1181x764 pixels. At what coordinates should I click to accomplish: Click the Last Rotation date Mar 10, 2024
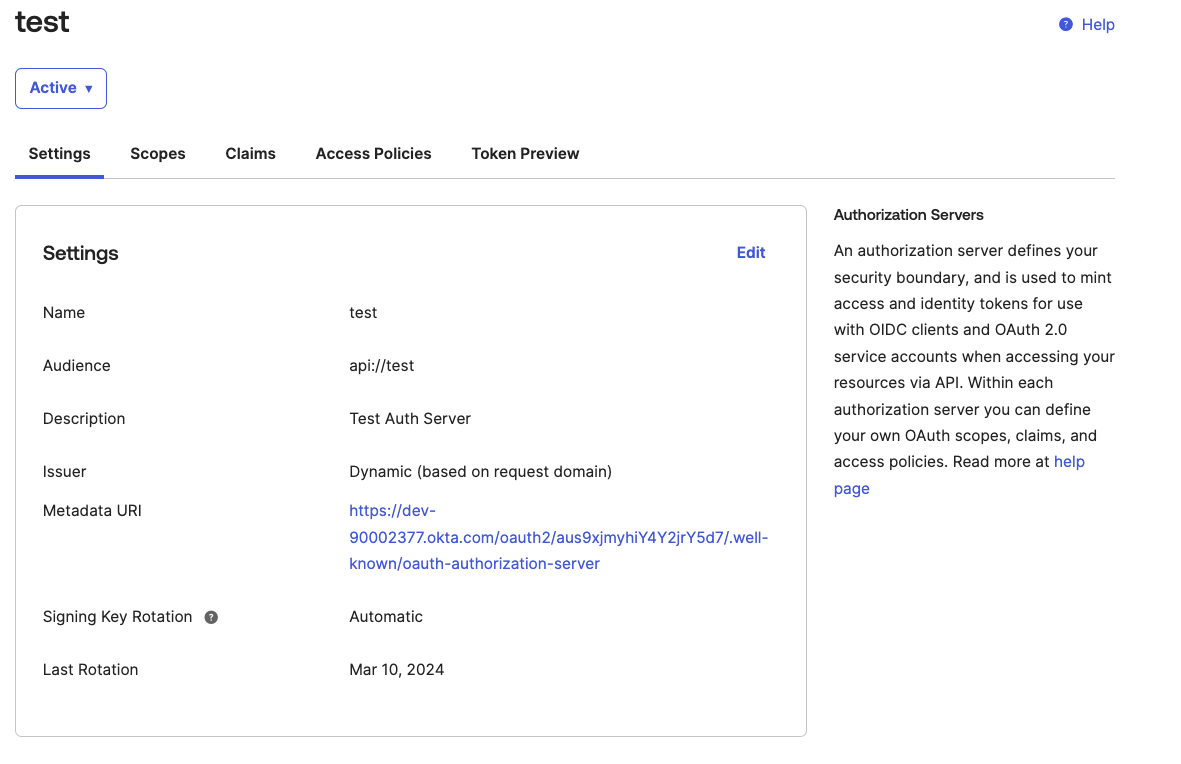396,669
